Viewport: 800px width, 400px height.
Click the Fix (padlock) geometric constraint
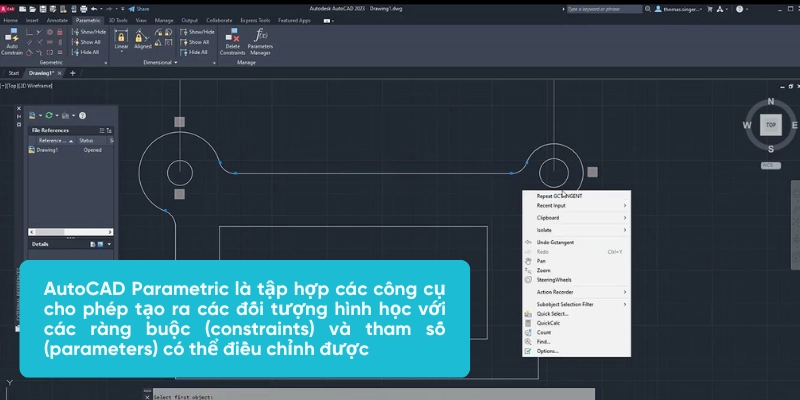(60, 32)
